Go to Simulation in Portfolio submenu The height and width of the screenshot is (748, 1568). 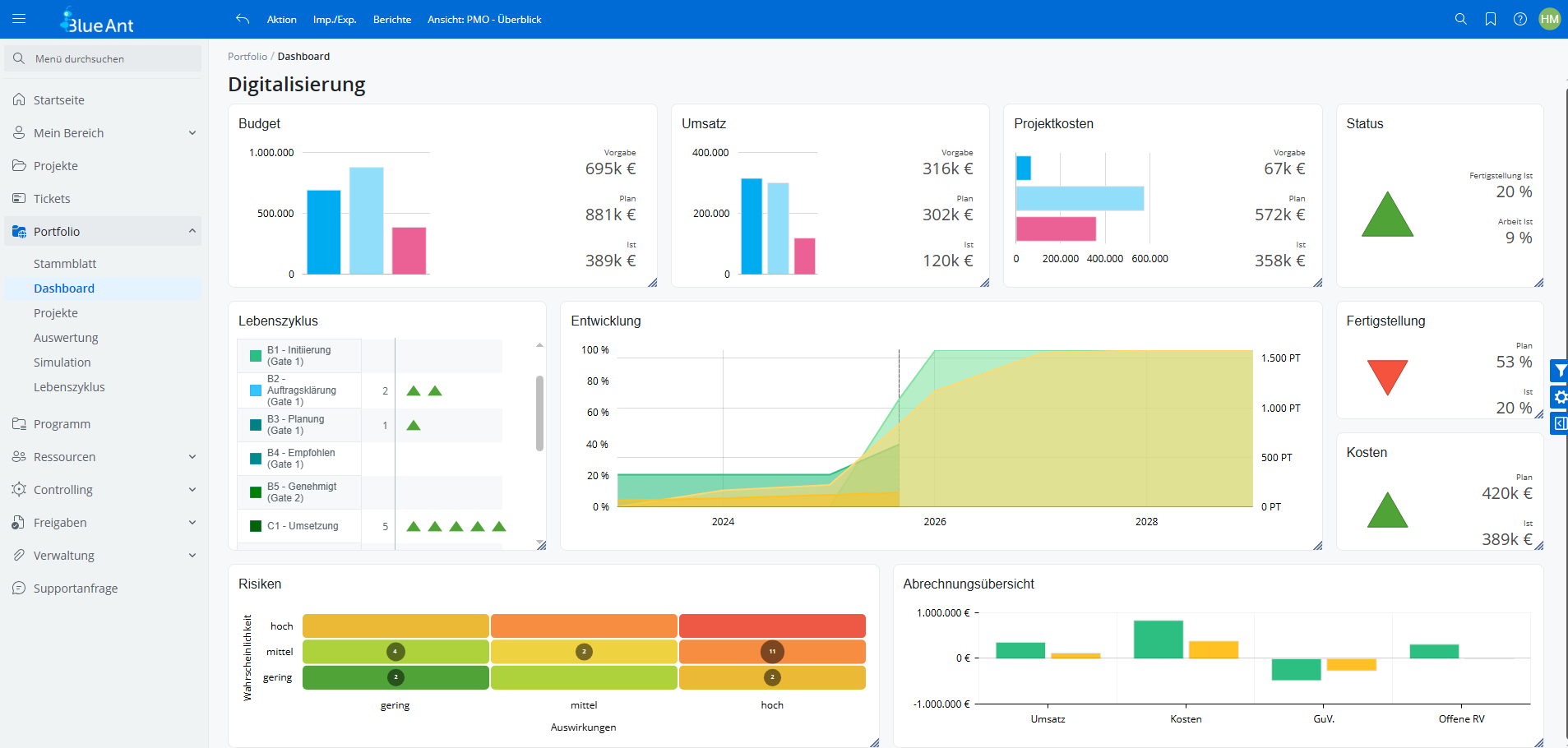62,362
